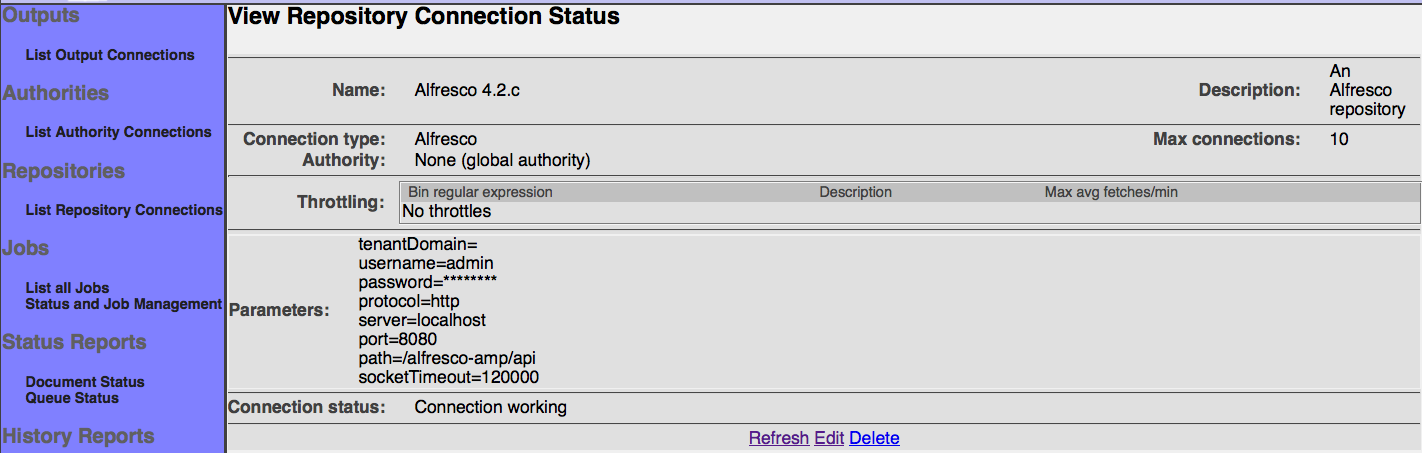Open List Authority Connections link
1422x453 pixels.
(x=118, y=132)
